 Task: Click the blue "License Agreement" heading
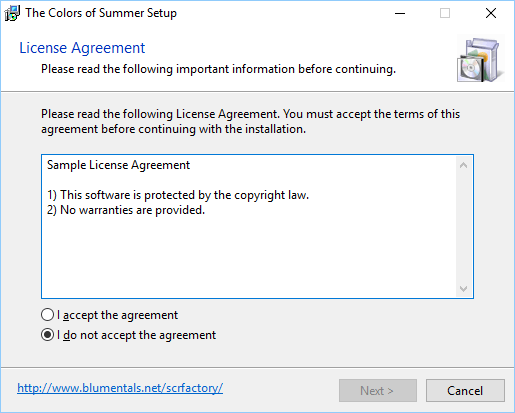click(x=82, y=48)
